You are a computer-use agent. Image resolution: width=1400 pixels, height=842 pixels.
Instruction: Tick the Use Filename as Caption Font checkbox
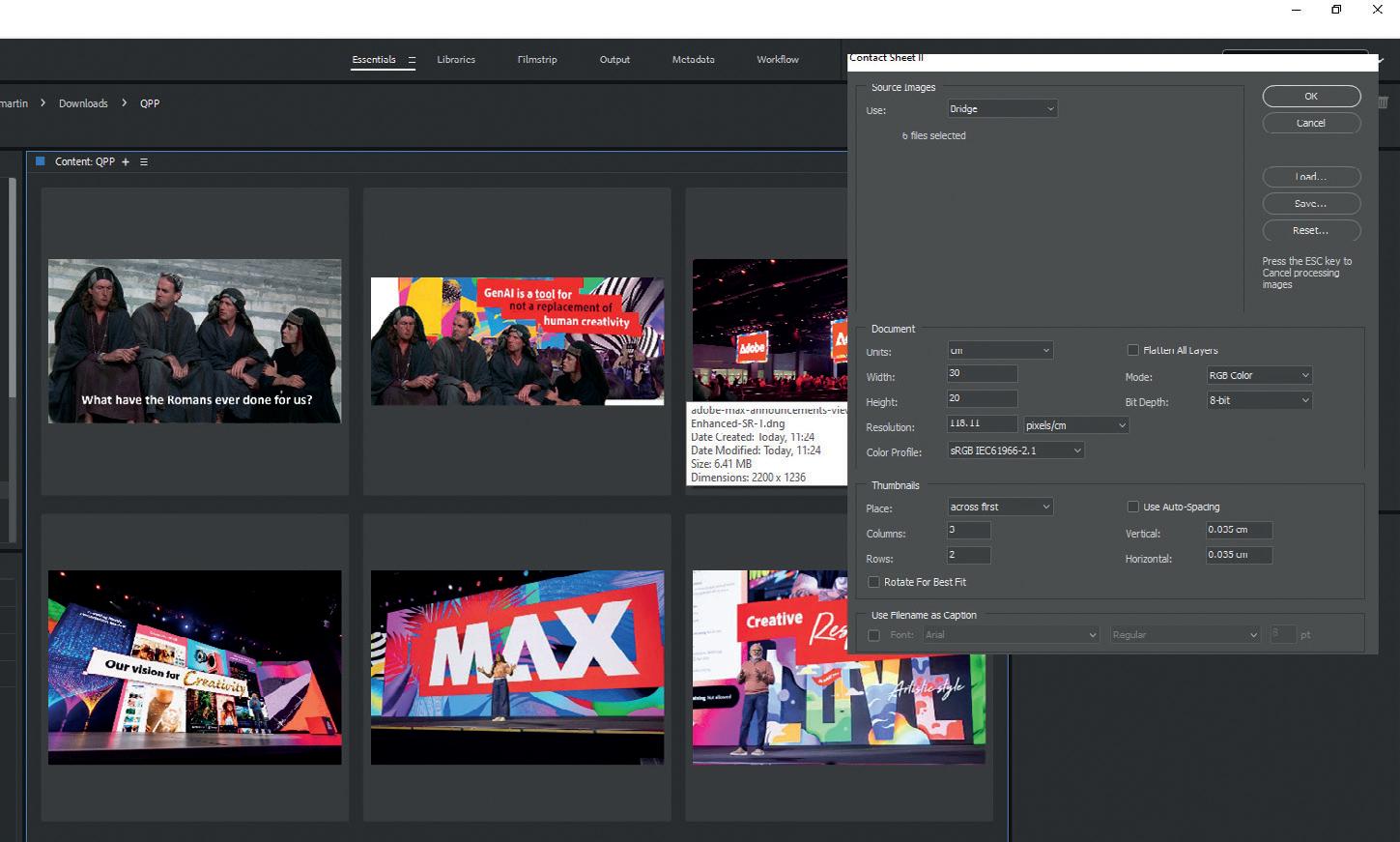(x=873, y=635)
